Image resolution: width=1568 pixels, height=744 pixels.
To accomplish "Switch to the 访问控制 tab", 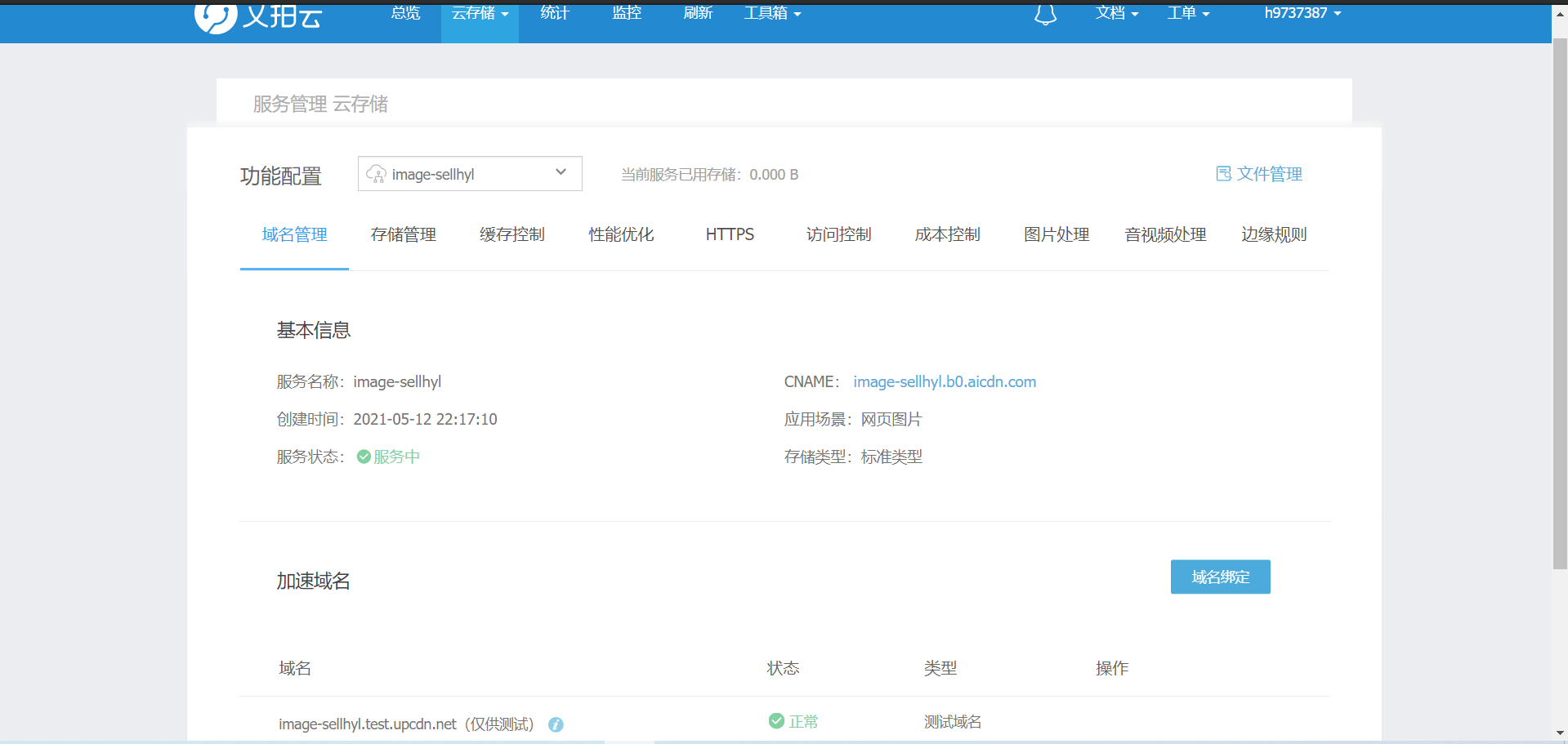I will pos(838,235).
